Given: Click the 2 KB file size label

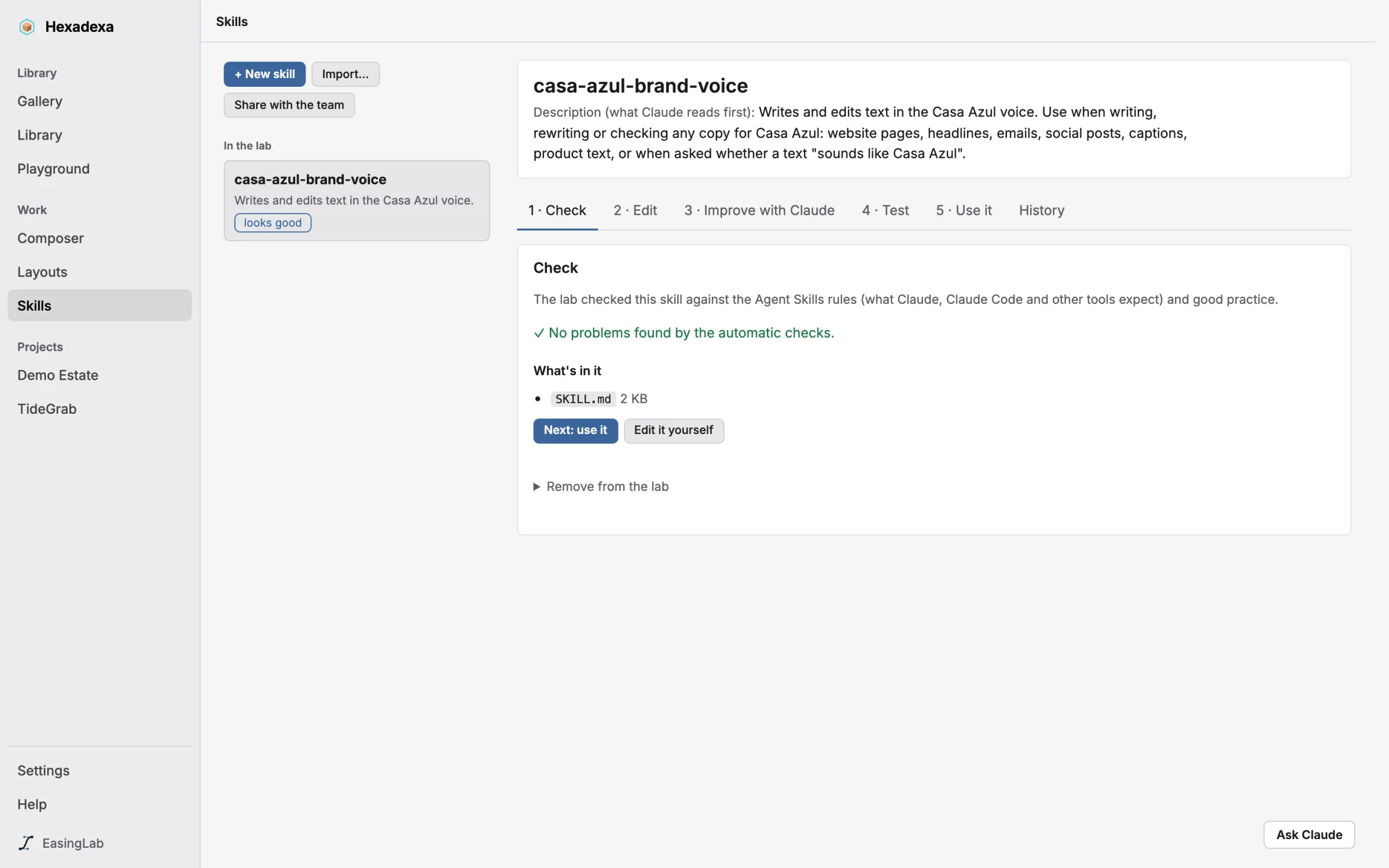Looking at the screenshot, I should click(x=634, y=399).
